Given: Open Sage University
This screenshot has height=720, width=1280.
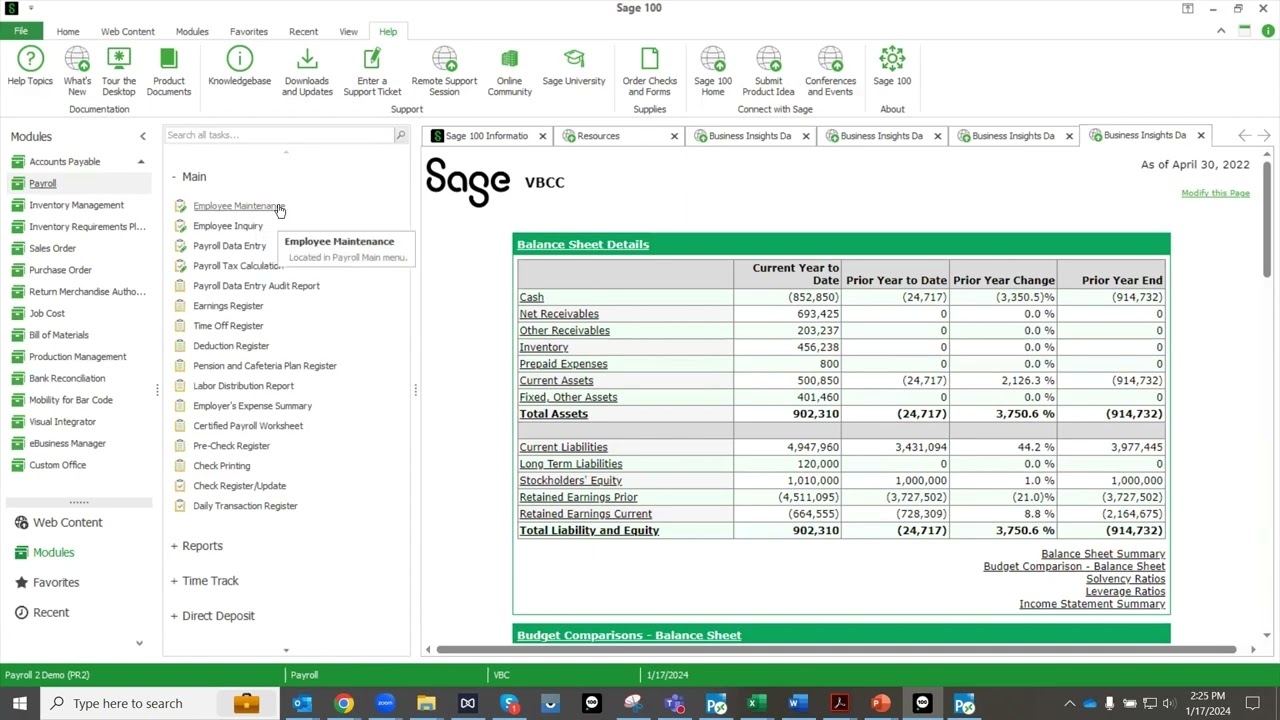Looking at the screenshot, I should [x=574, y=66].
